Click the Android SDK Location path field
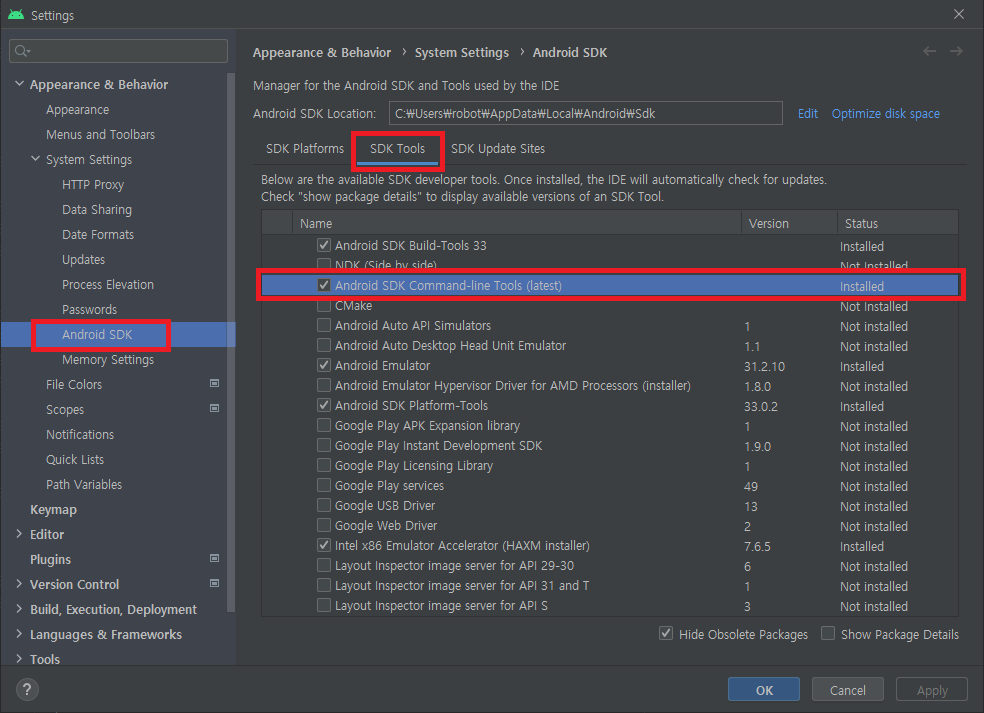The height and width of the screenshot is (713, 984). pos(586,114)
